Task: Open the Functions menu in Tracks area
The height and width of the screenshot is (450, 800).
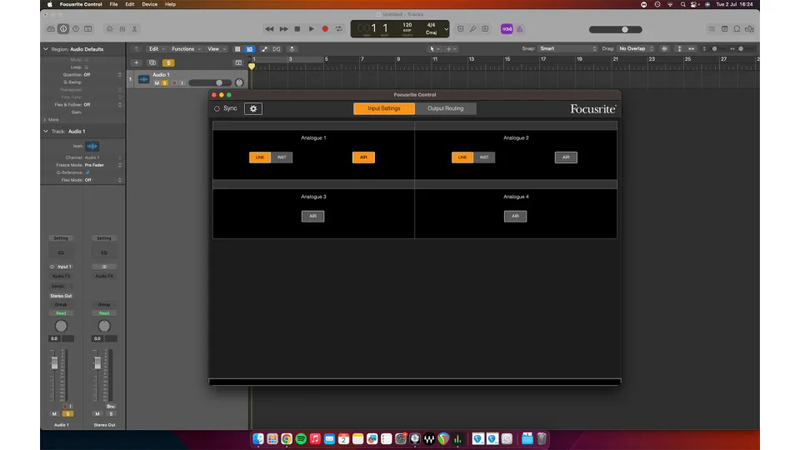Action: 186,49
